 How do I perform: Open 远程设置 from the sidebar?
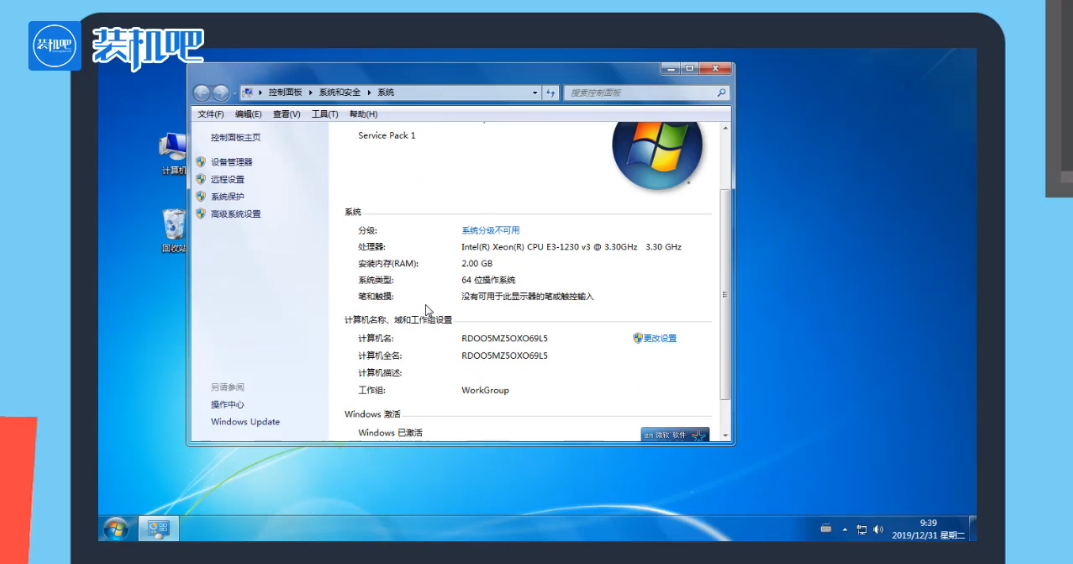(x=227, y=179)
